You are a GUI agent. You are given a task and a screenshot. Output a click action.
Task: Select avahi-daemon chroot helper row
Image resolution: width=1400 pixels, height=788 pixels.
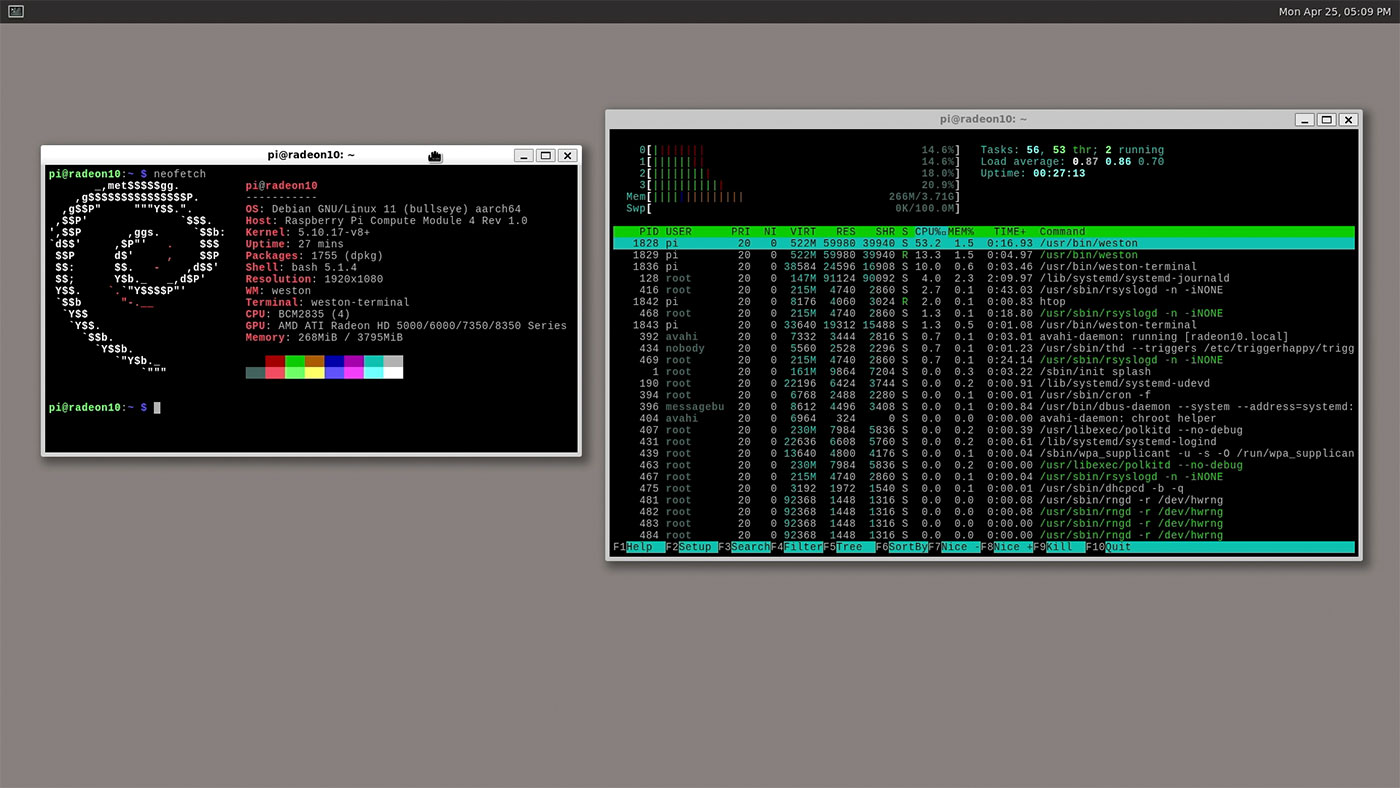pyautogui.click(x=984, y=419)
